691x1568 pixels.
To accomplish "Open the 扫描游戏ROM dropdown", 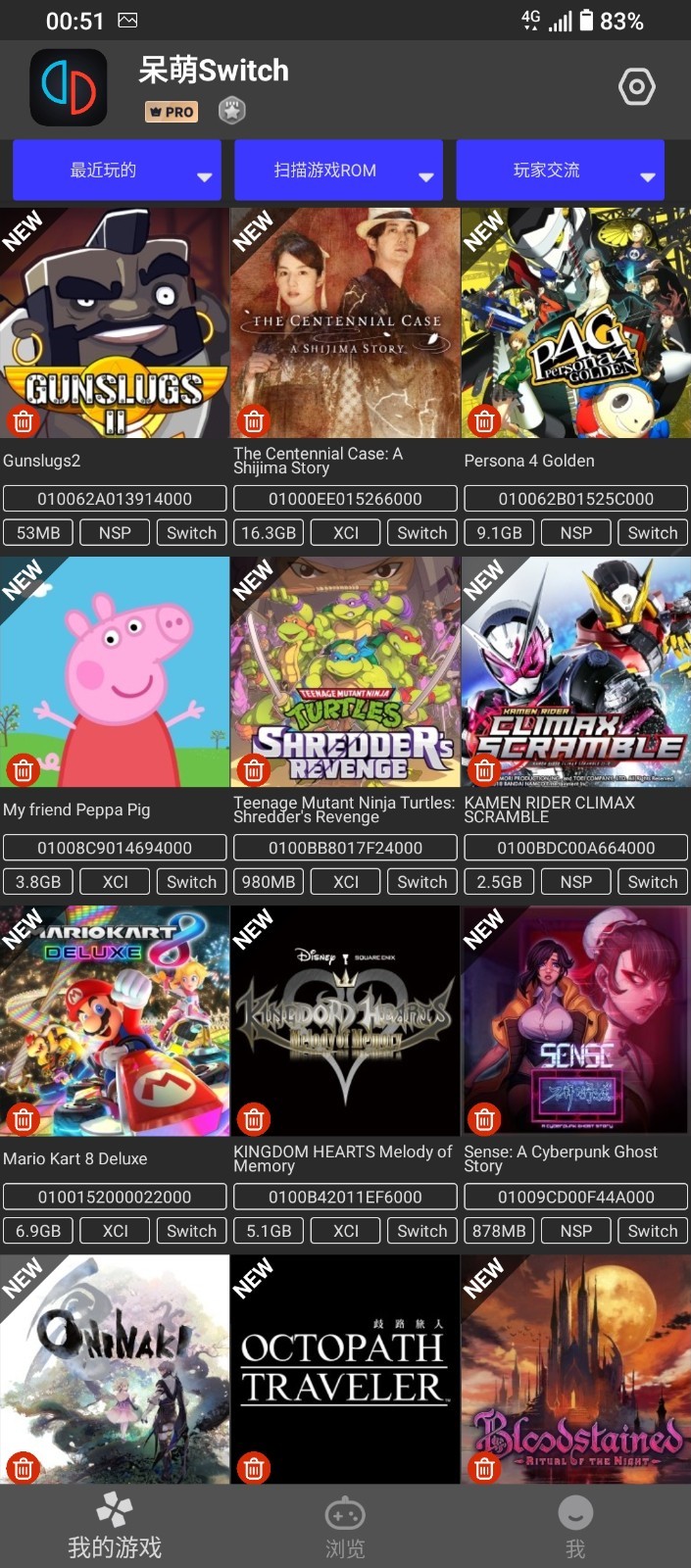I will (338, 171).
